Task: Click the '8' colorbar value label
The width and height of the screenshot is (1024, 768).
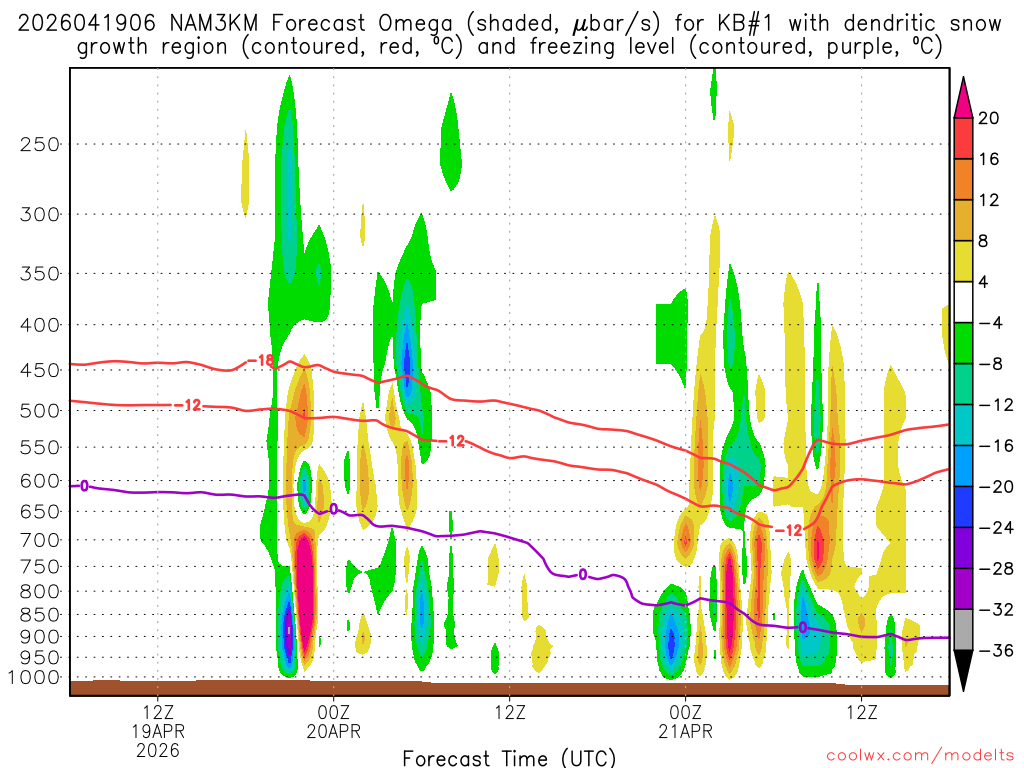Action: pyautogui.click(x=983, y=241)
